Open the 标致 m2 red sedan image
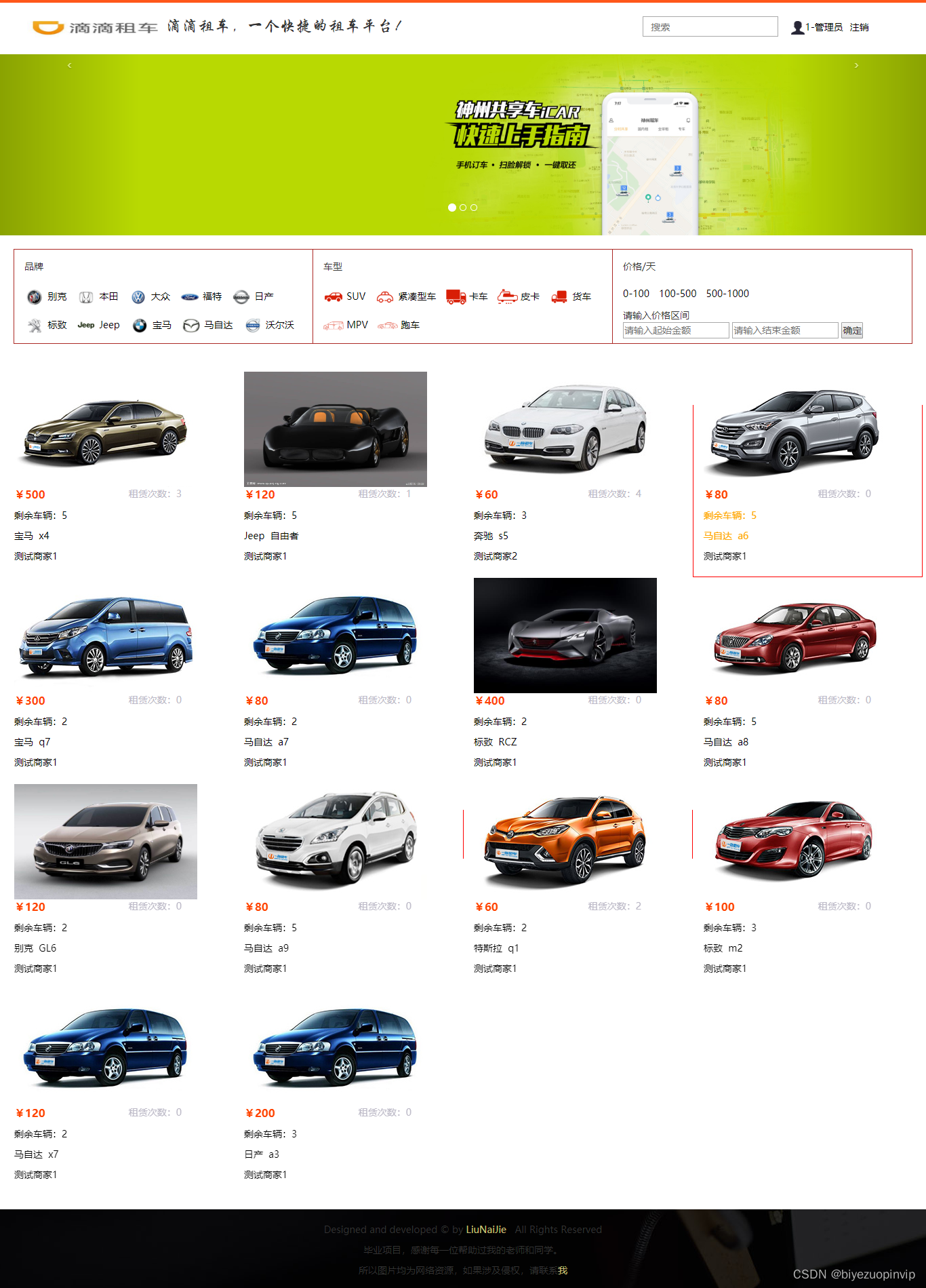The height and width of the screenshot is (1288, 926). click(795, 842)
